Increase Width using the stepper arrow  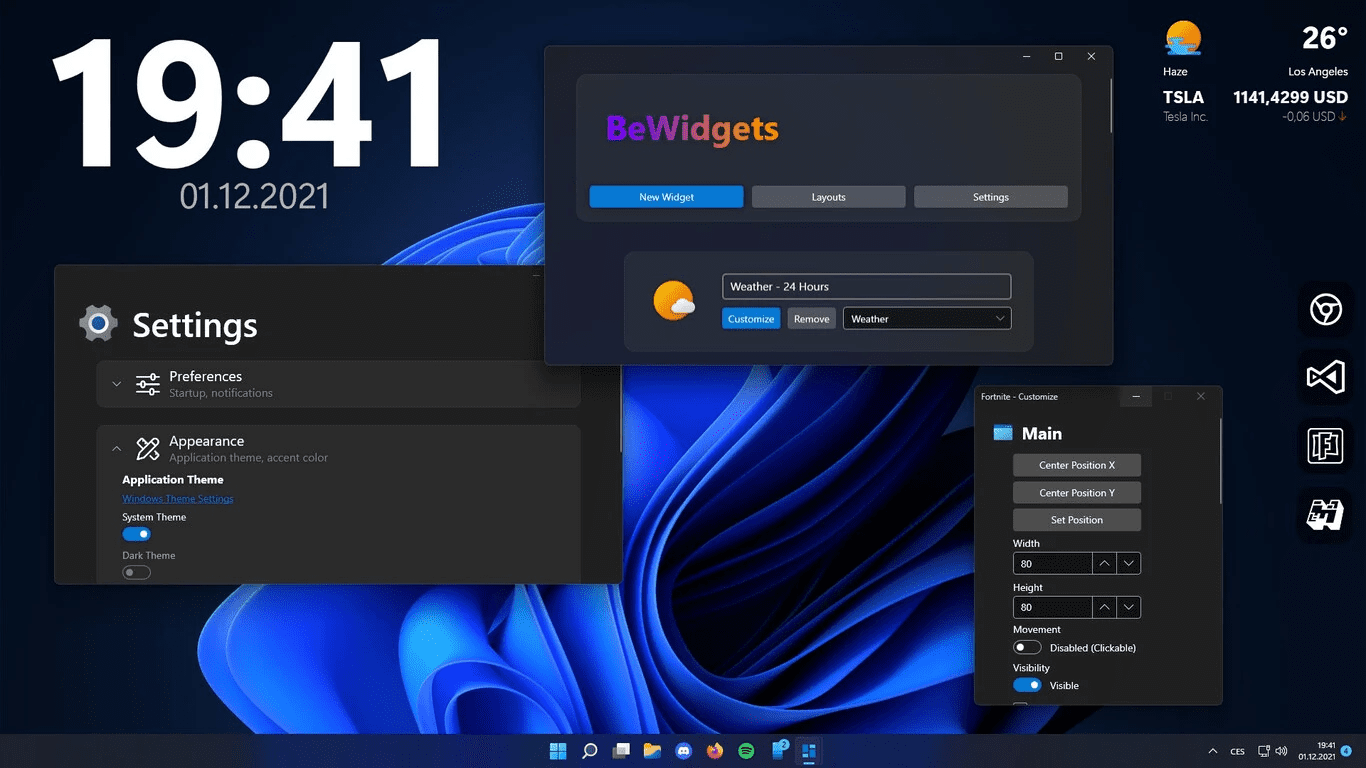tap(1104, 563)
